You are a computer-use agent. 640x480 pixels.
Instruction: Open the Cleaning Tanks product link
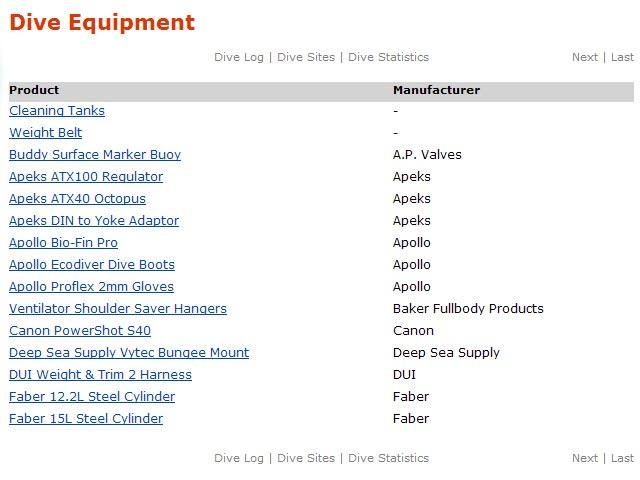pos(57,111)
